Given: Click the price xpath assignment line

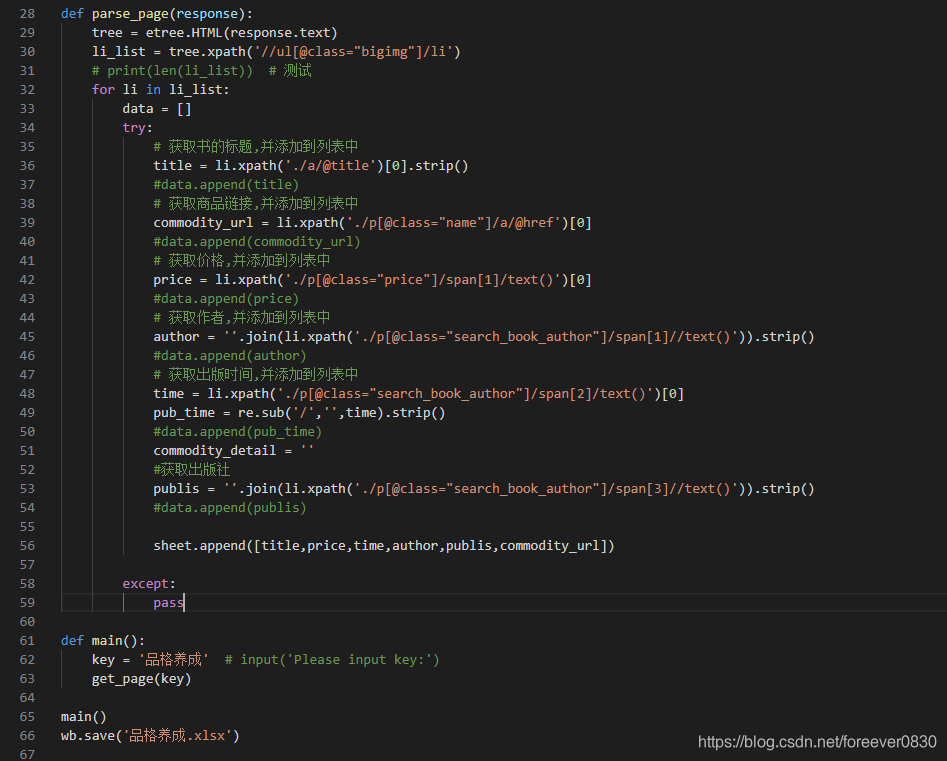Looking at the screenshot, I should [372, 280].
